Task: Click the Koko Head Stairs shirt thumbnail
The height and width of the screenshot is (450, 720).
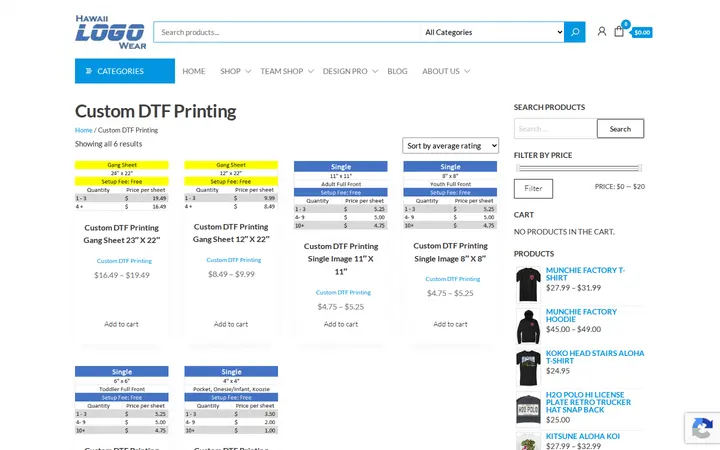Action: (x=528, y=368)
